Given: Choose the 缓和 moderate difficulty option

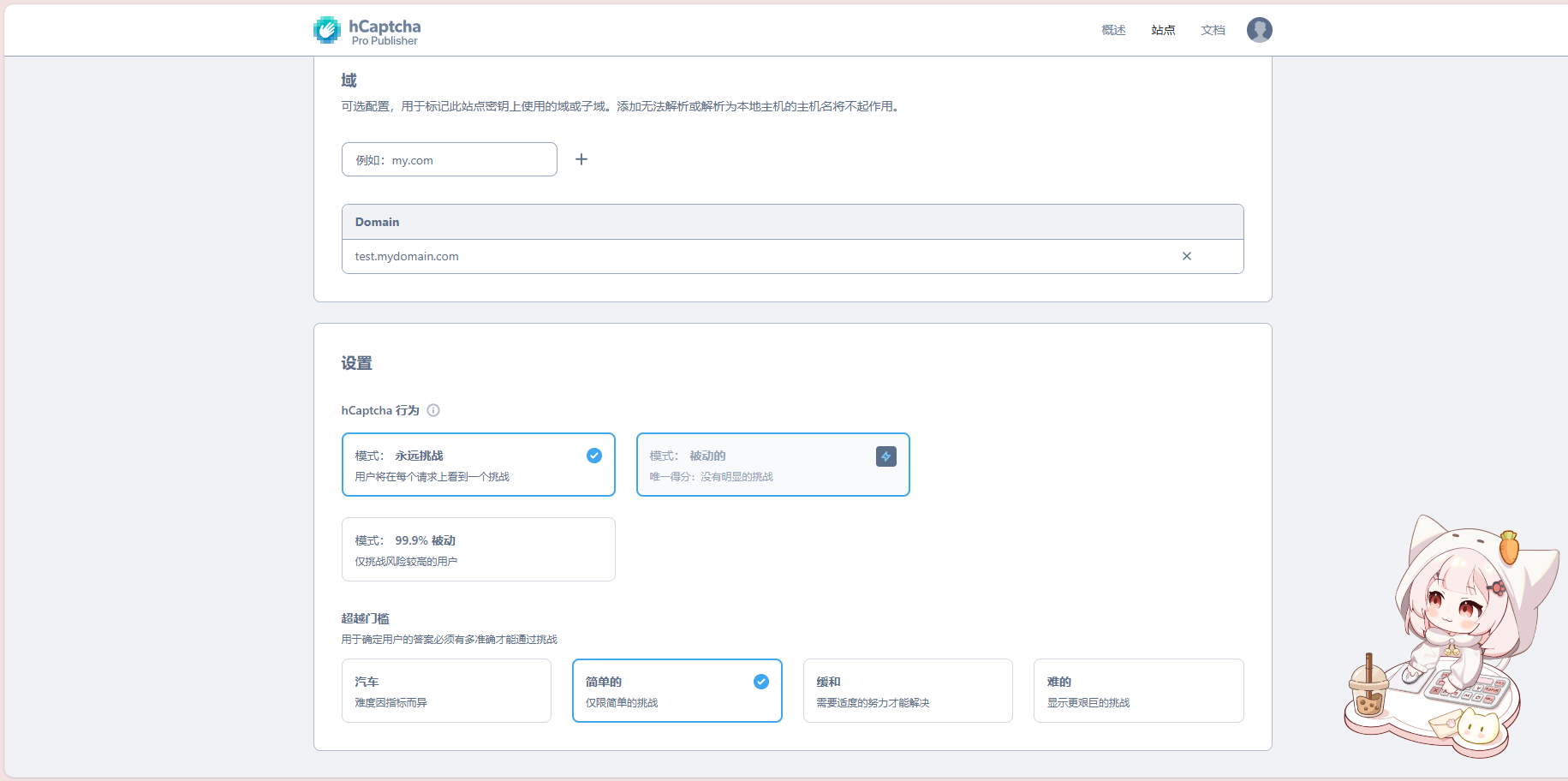Looking at the screenshot, I should click(x=907, y=691).
